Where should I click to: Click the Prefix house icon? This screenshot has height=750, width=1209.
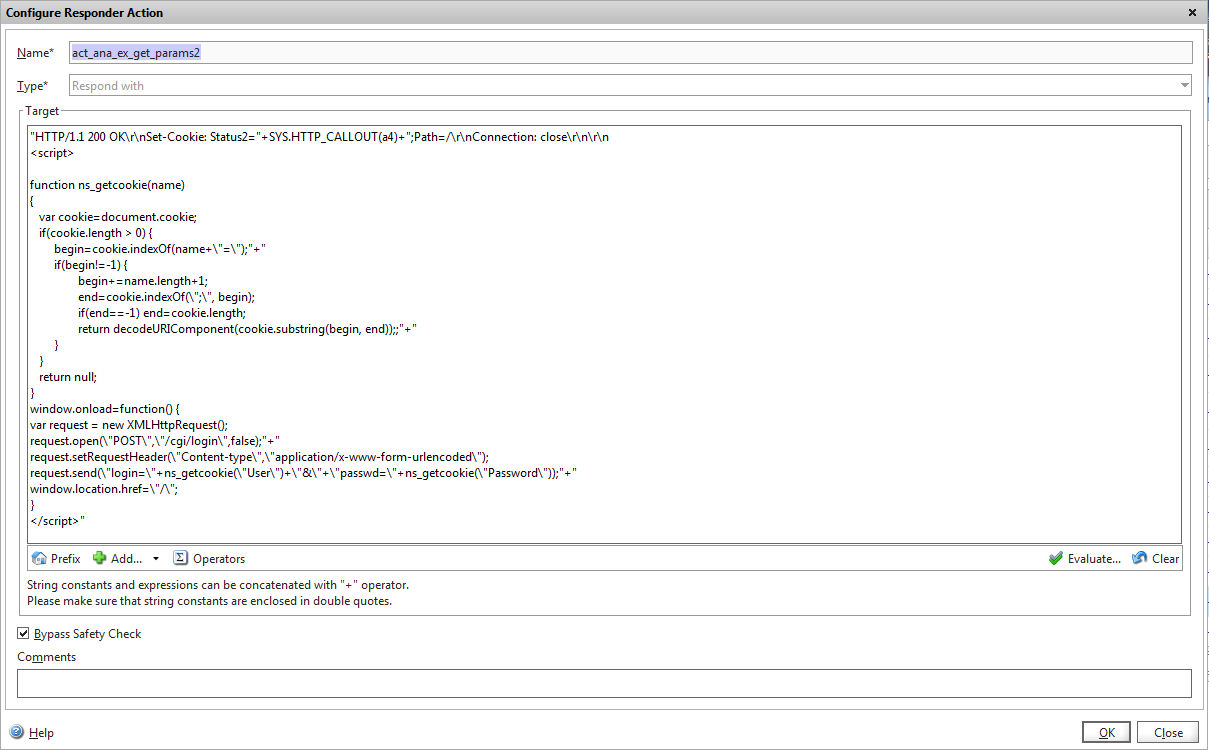click(x=39, y=559)
